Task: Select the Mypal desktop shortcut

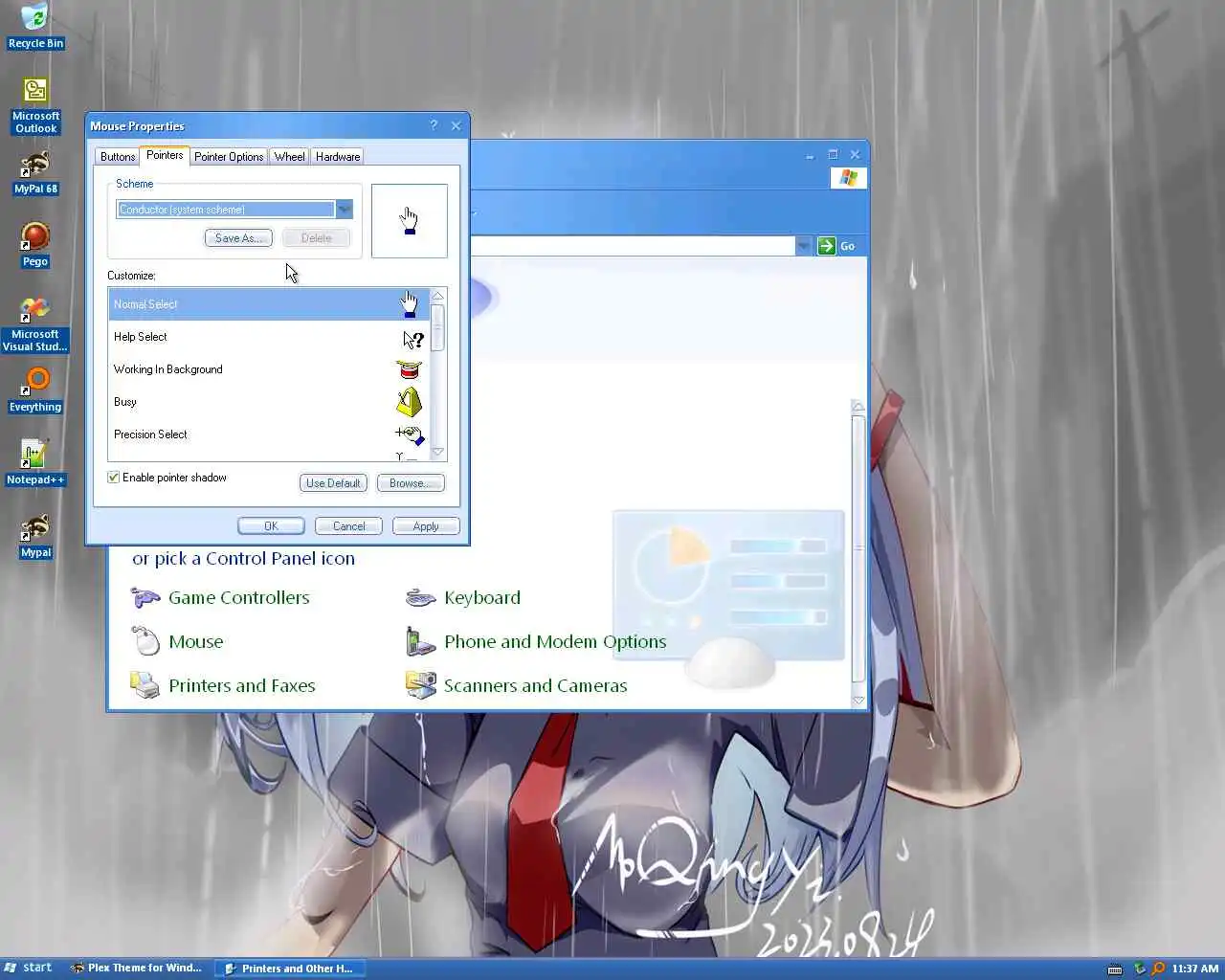Action: point(35,536)
